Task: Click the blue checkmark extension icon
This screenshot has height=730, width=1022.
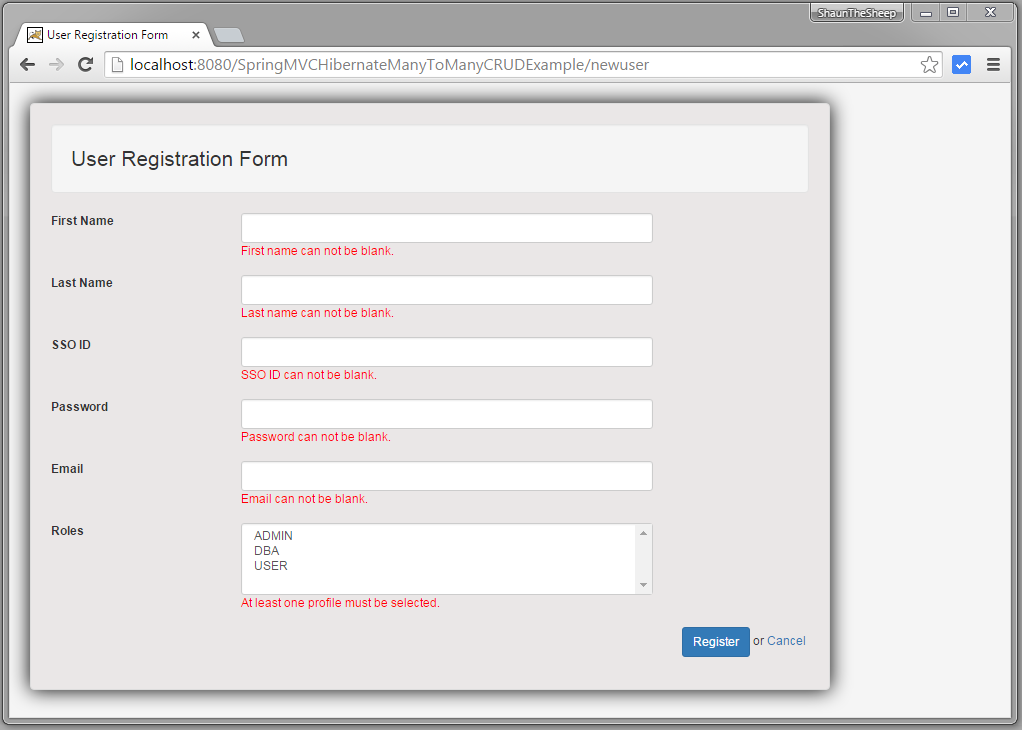Action: (x=961, y=64)
